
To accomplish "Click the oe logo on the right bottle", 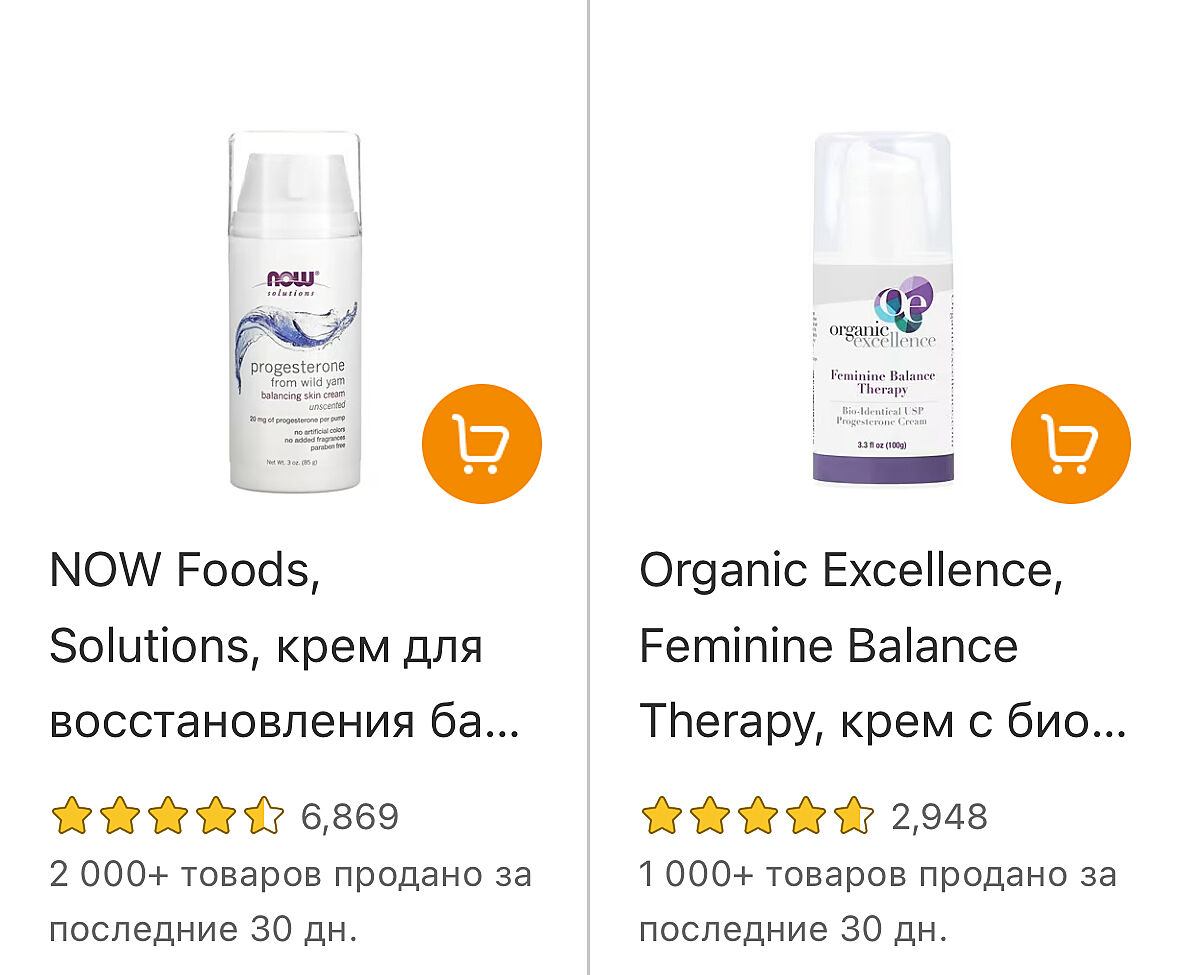I will [903, 302].
